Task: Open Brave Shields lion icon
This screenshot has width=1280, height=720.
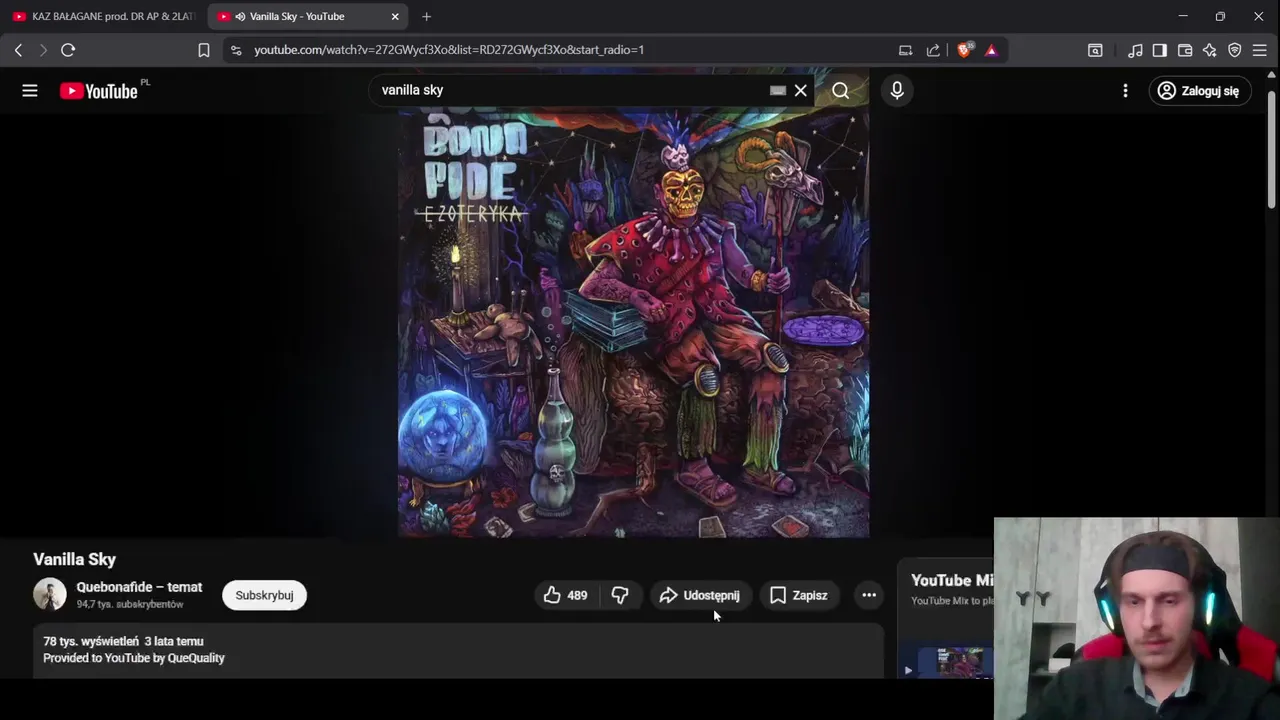Action: pos(964,49)
